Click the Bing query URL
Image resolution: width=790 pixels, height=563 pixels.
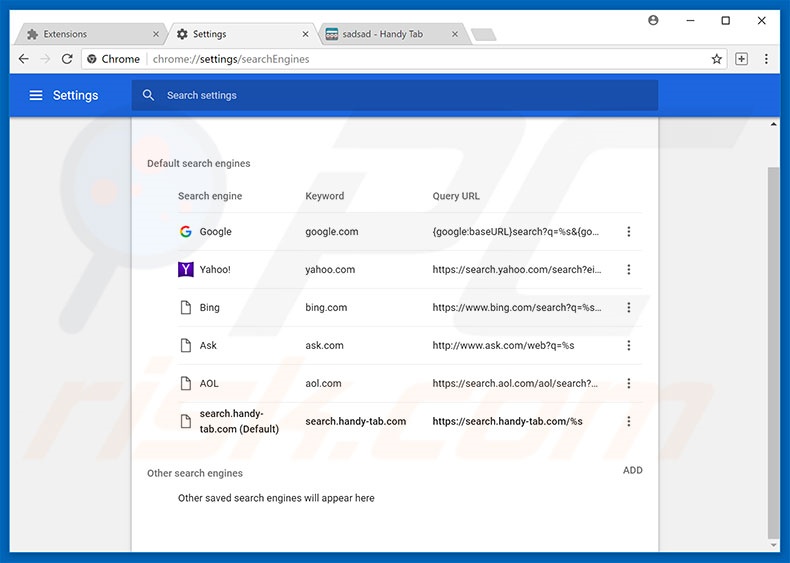point(517,307)
